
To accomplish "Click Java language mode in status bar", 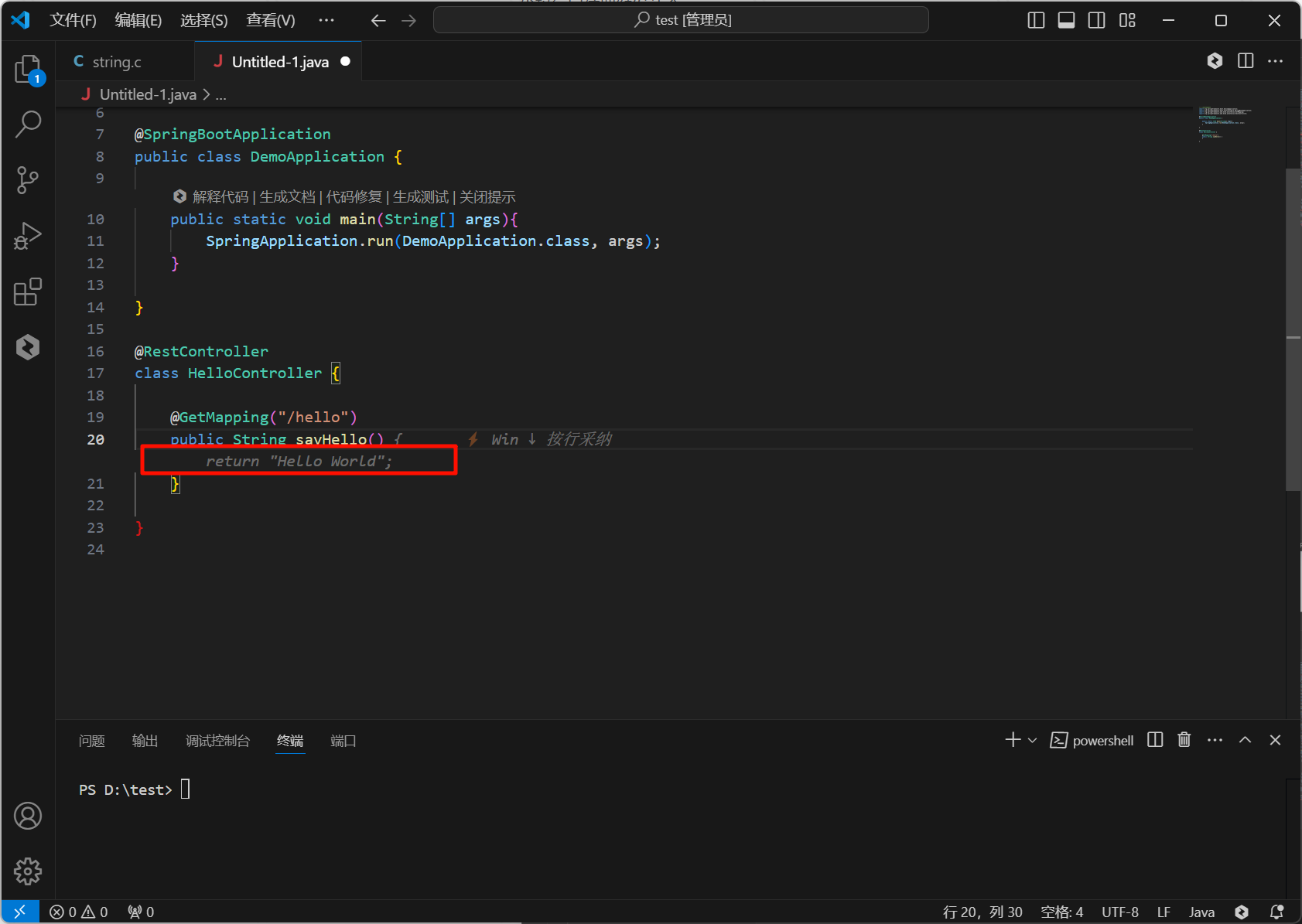I will point(1201,912).
